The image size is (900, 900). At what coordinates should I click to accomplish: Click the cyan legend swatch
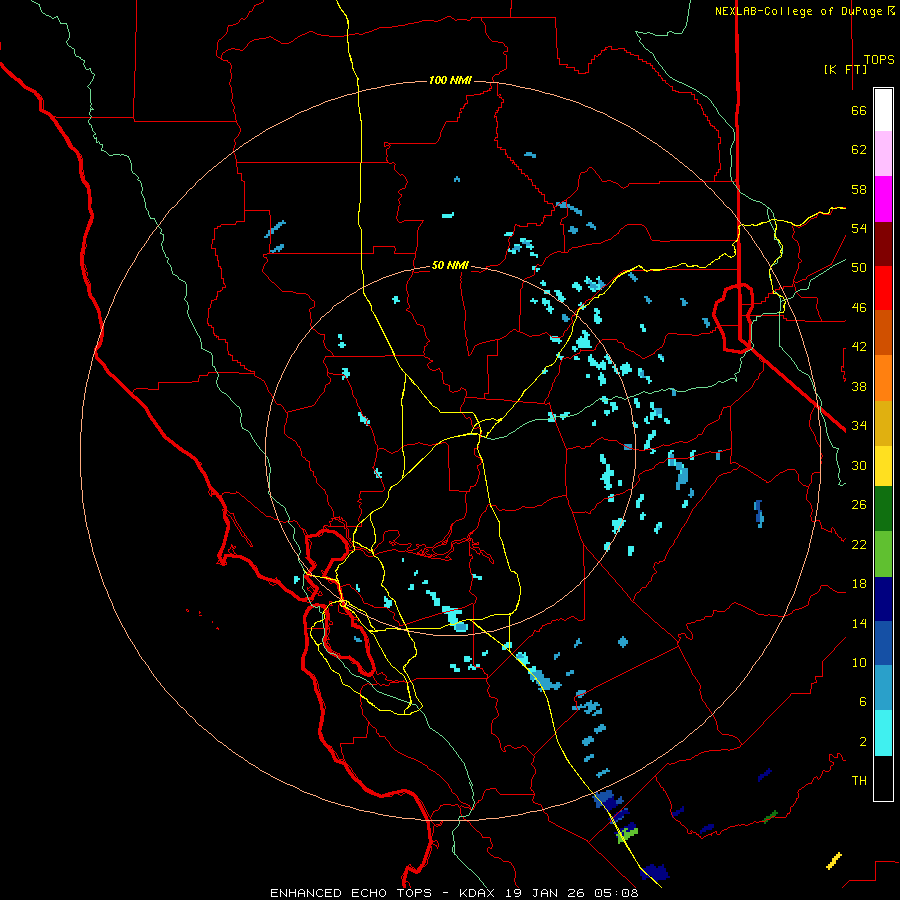point(883,733)
